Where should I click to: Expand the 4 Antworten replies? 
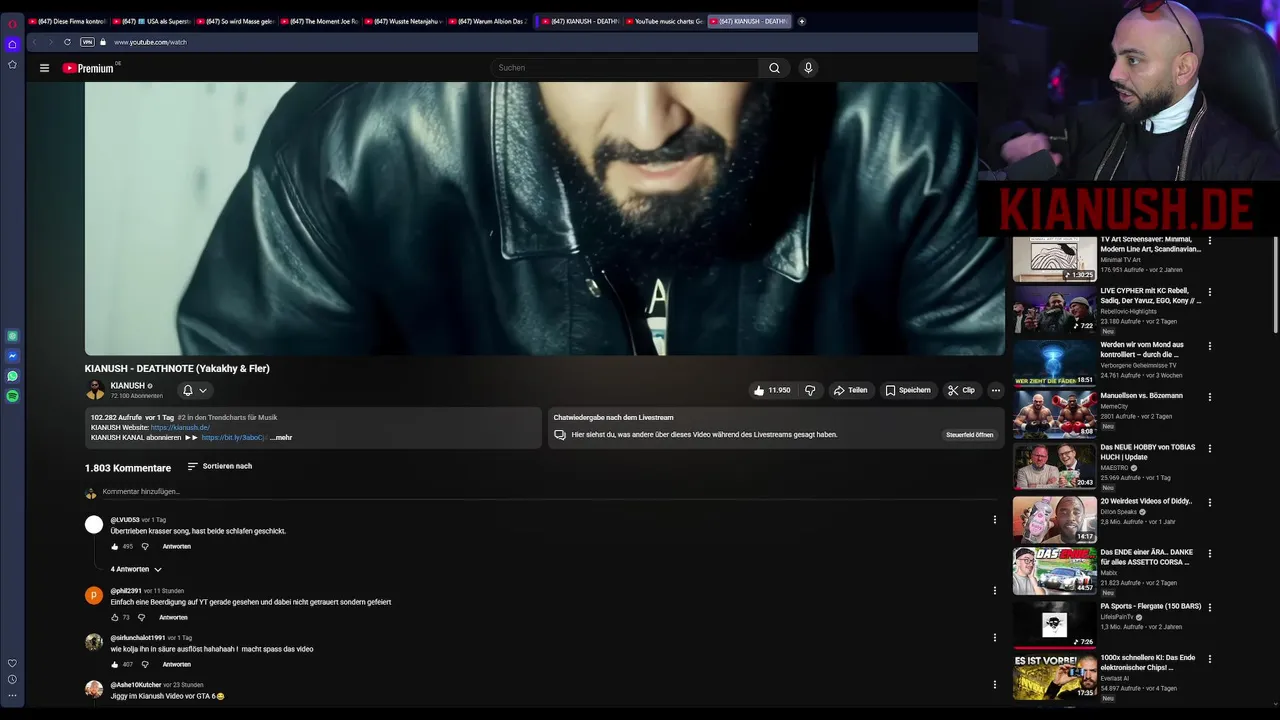click(136, 569)
